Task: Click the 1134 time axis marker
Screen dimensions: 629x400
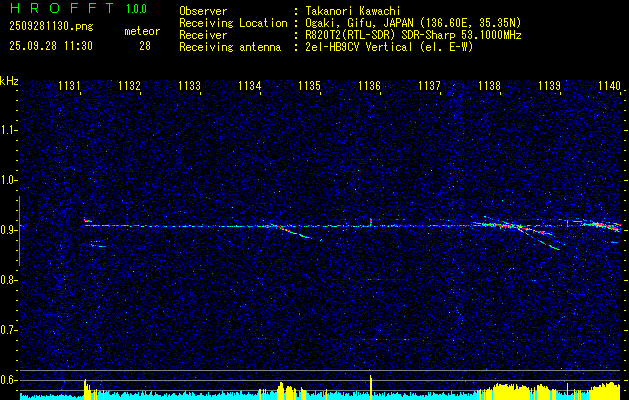Action: [250, 85]
